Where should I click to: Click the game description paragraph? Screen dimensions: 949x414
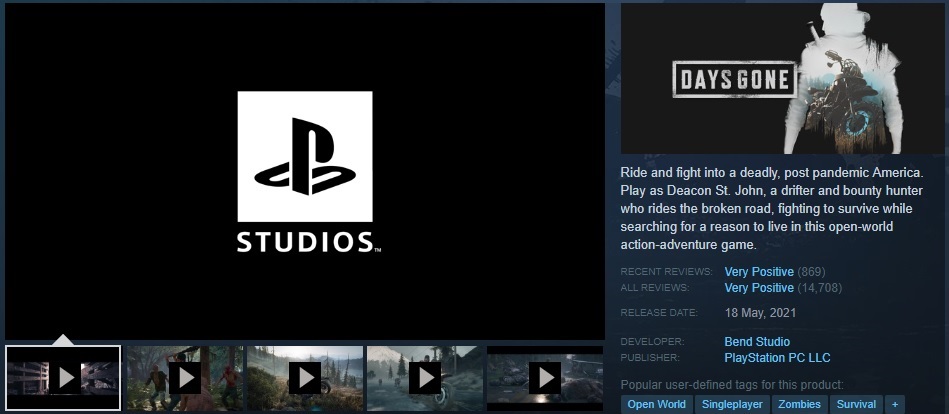pos(772,209)
